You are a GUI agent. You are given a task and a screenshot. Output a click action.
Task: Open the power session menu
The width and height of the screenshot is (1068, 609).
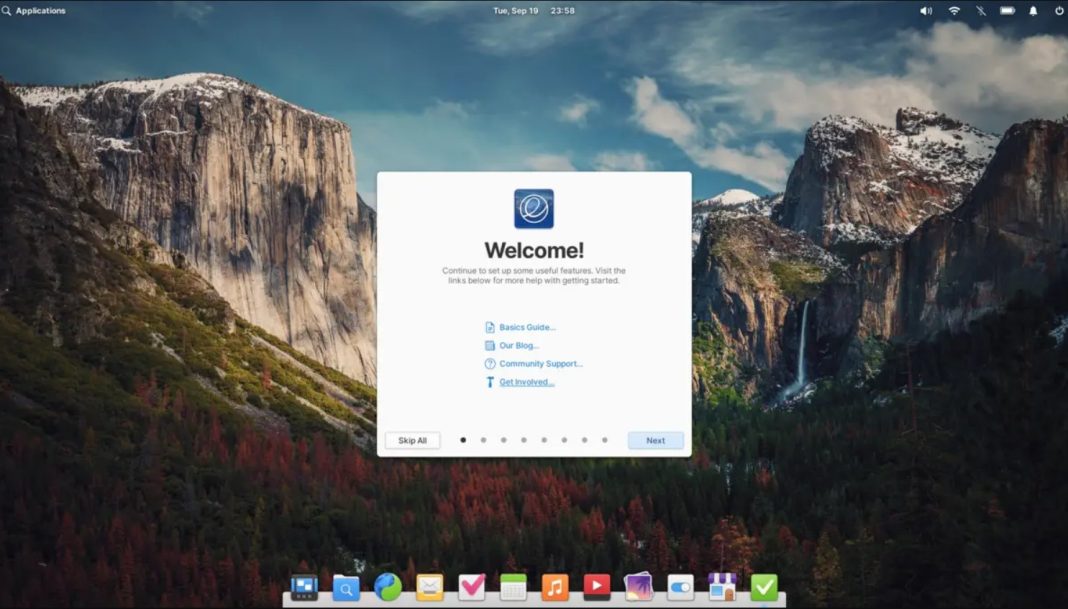(1059, 11)
